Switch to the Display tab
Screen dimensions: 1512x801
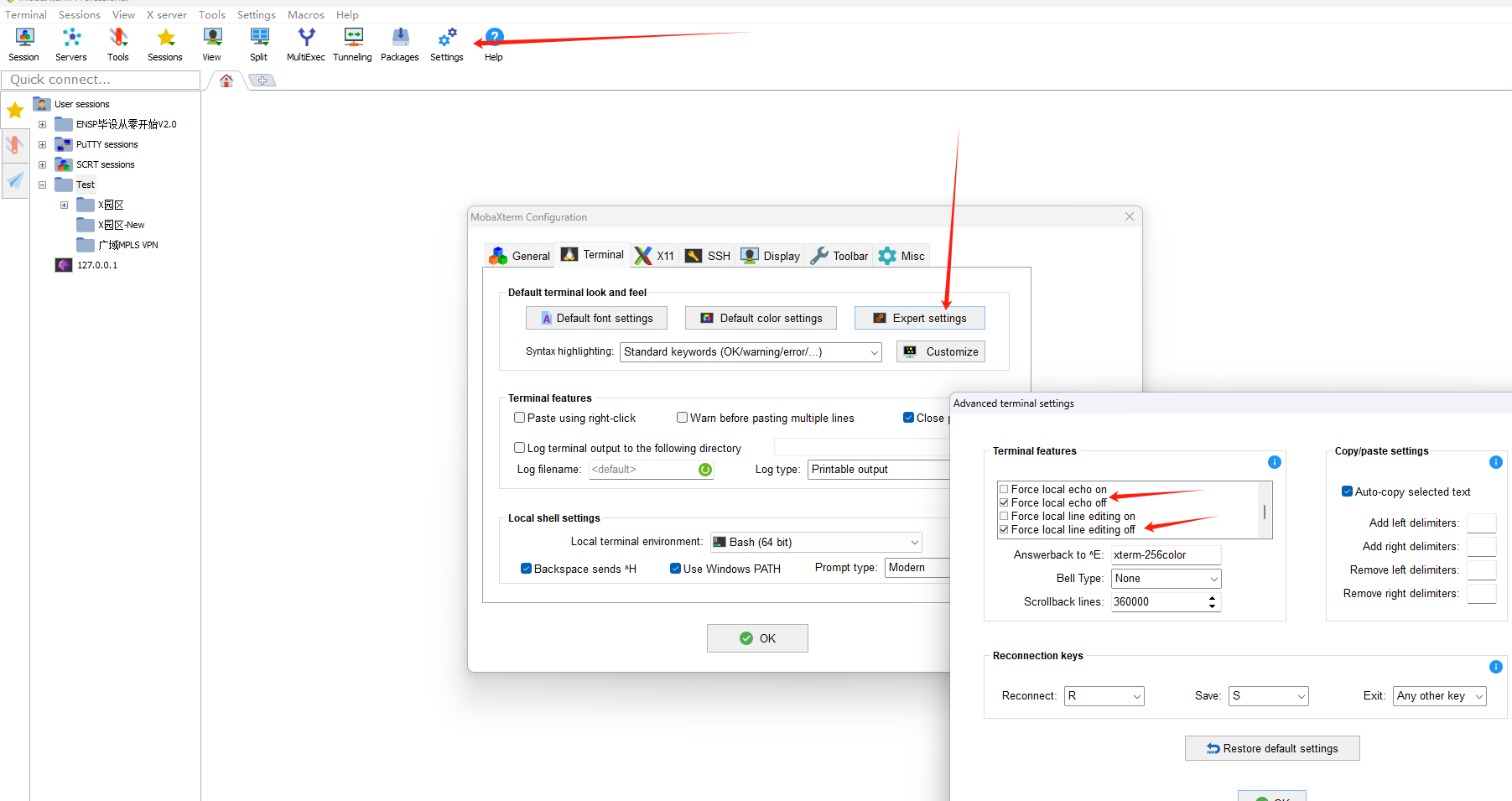[x=771, y=256]
